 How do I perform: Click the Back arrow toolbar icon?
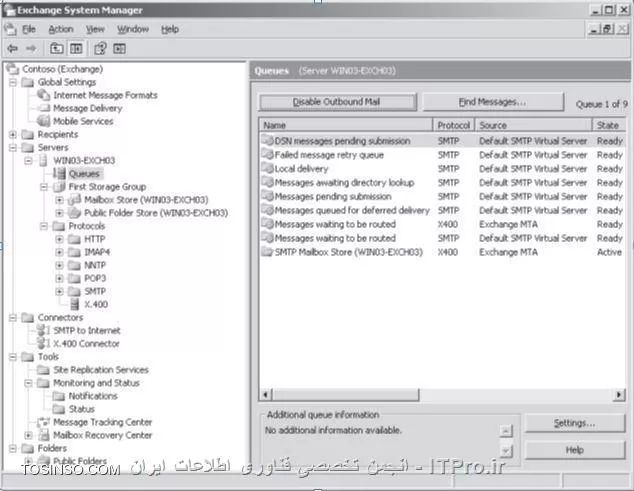[x=13, y=49]
